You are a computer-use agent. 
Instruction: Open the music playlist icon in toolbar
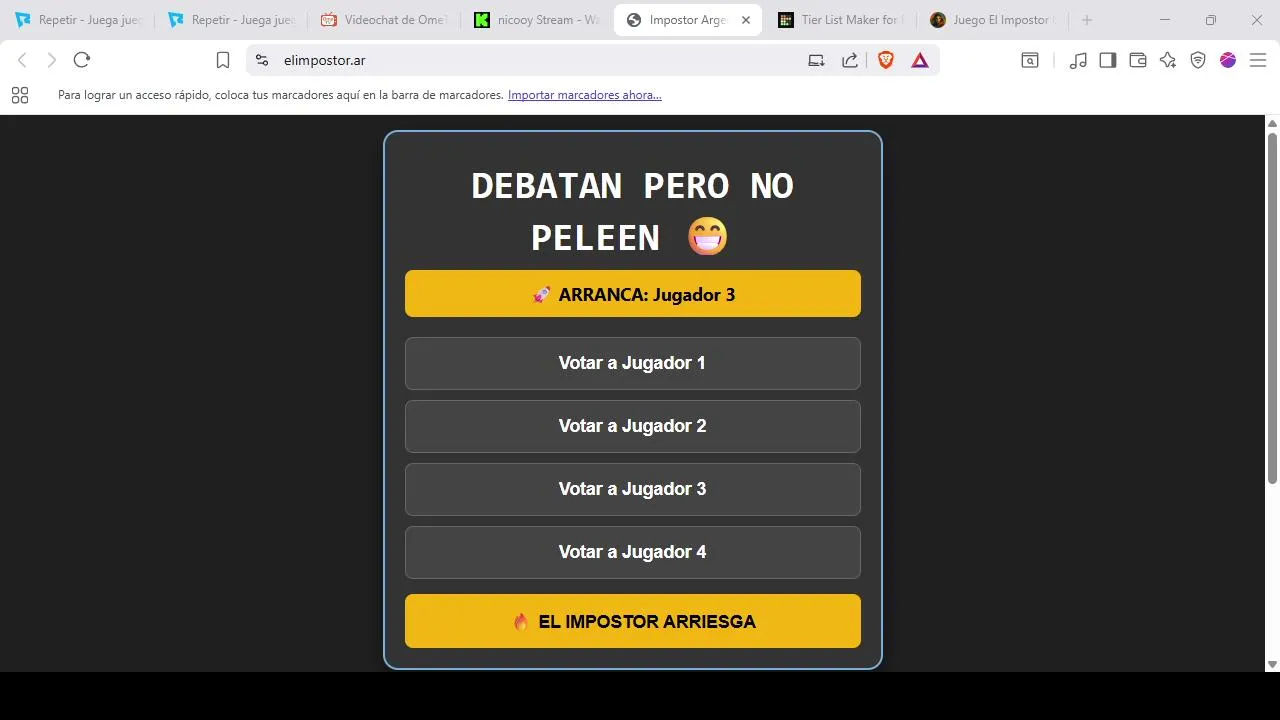point(1078,60)
